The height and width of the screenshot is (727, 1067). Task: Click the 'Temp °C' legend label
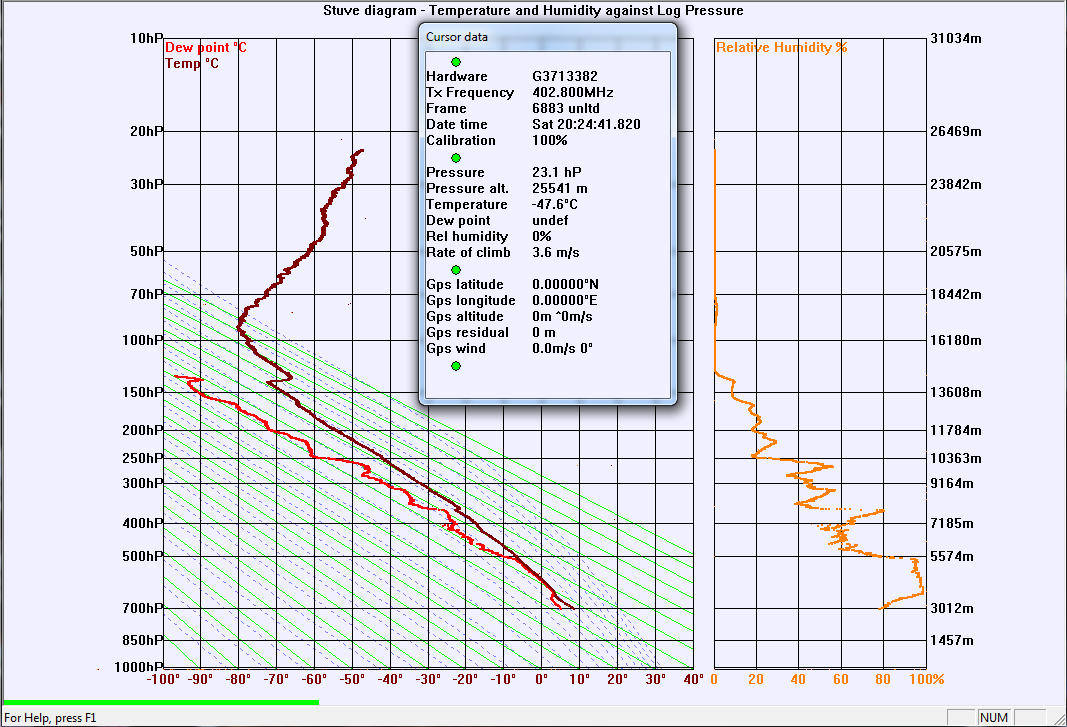click(192, 63)
